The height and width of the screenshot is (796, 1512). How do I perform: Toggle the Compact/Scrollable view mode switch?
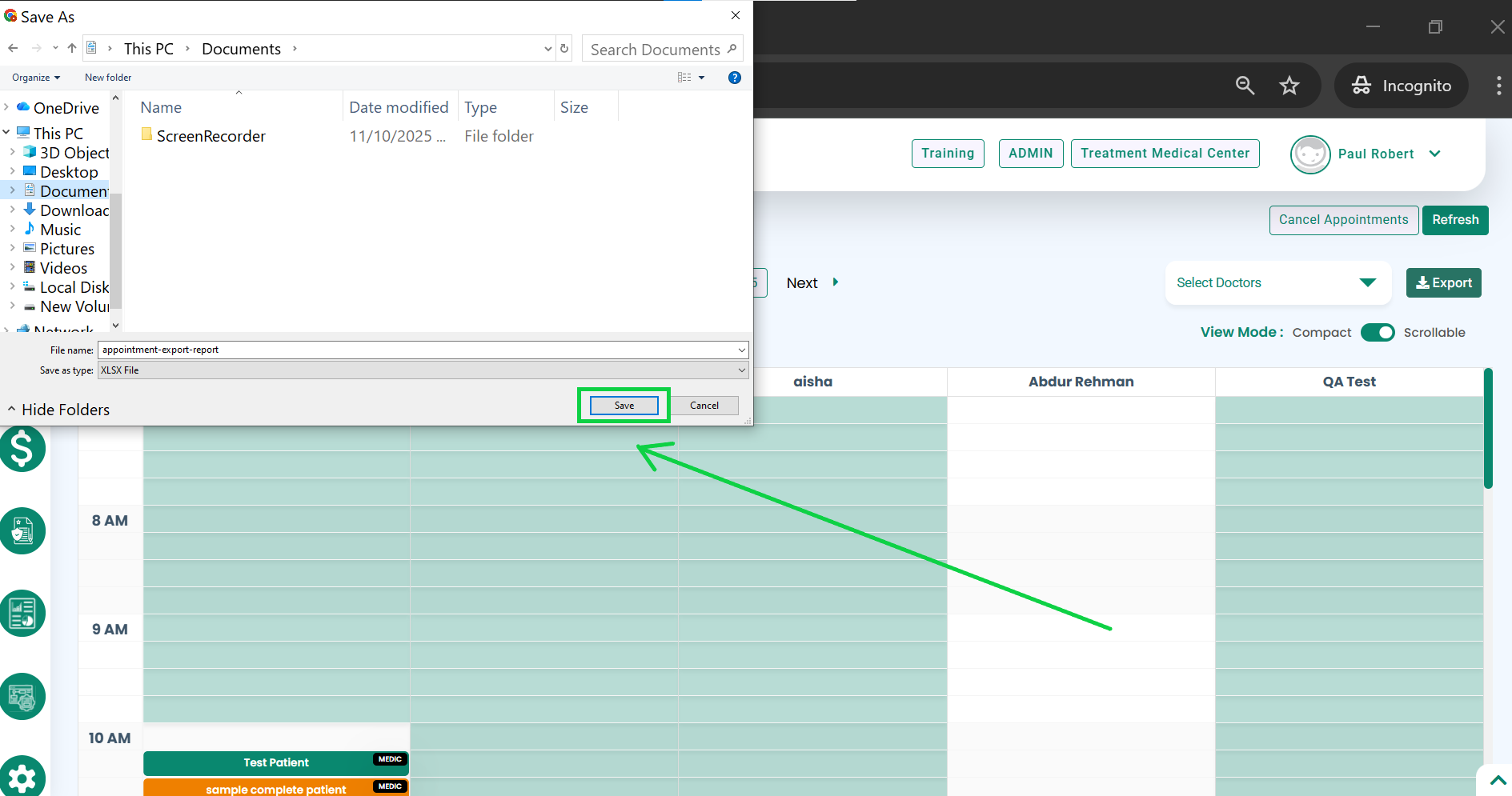coord(1378,332)
